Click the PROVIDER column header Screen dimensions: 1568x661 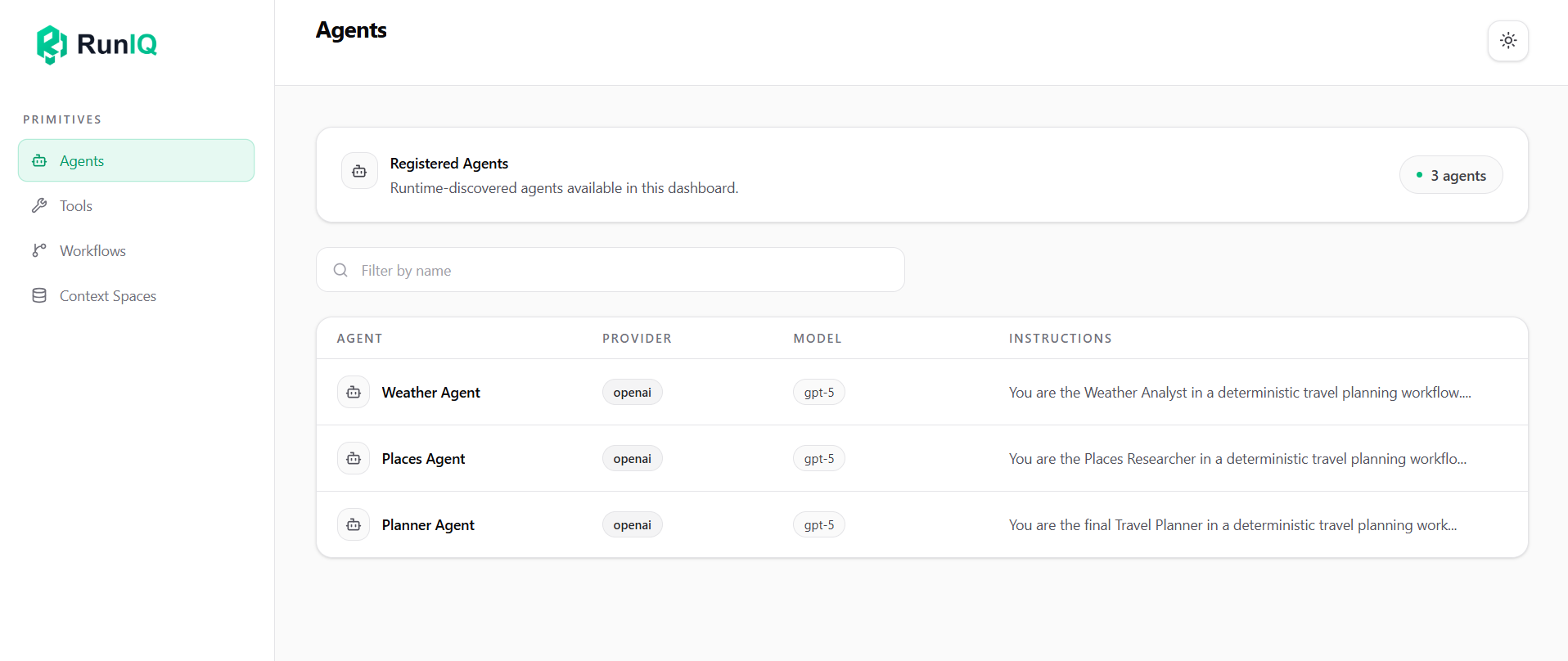(x=637, y=338)
